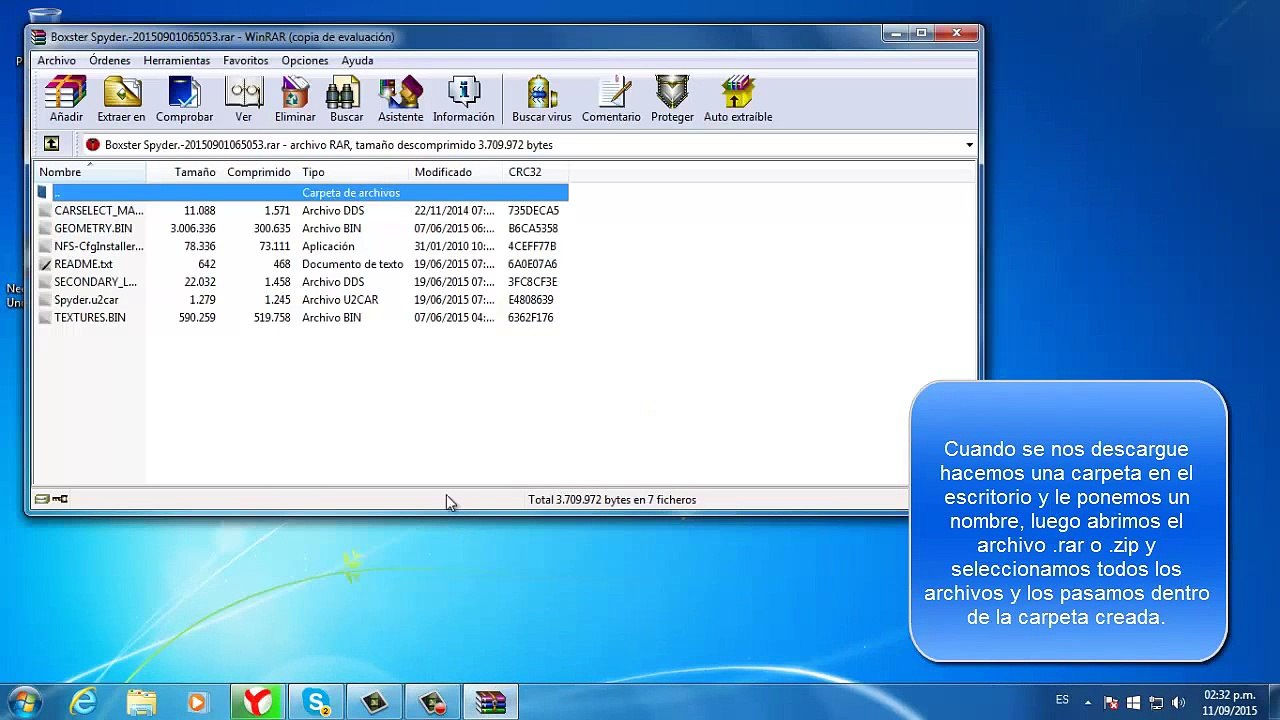Open the Ver file viewer
This screenshot has width=1280, height=720.
243,93
